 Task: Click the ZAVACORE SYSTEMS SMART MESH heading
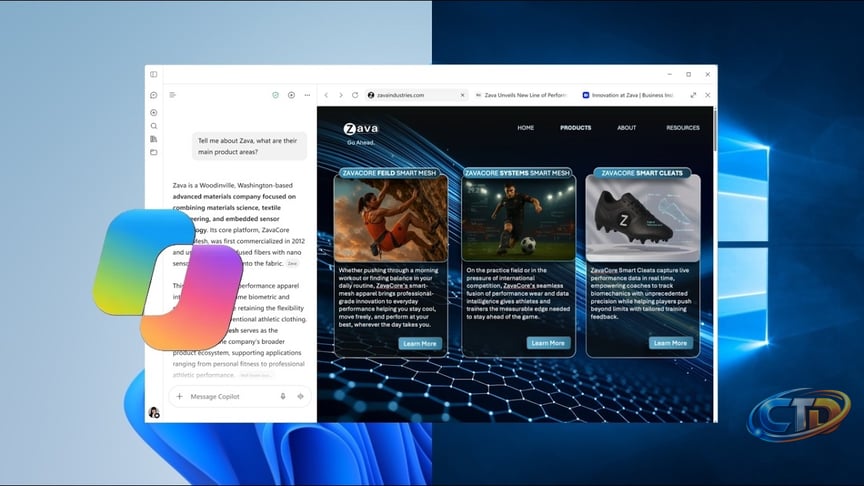tap(517, 173)
